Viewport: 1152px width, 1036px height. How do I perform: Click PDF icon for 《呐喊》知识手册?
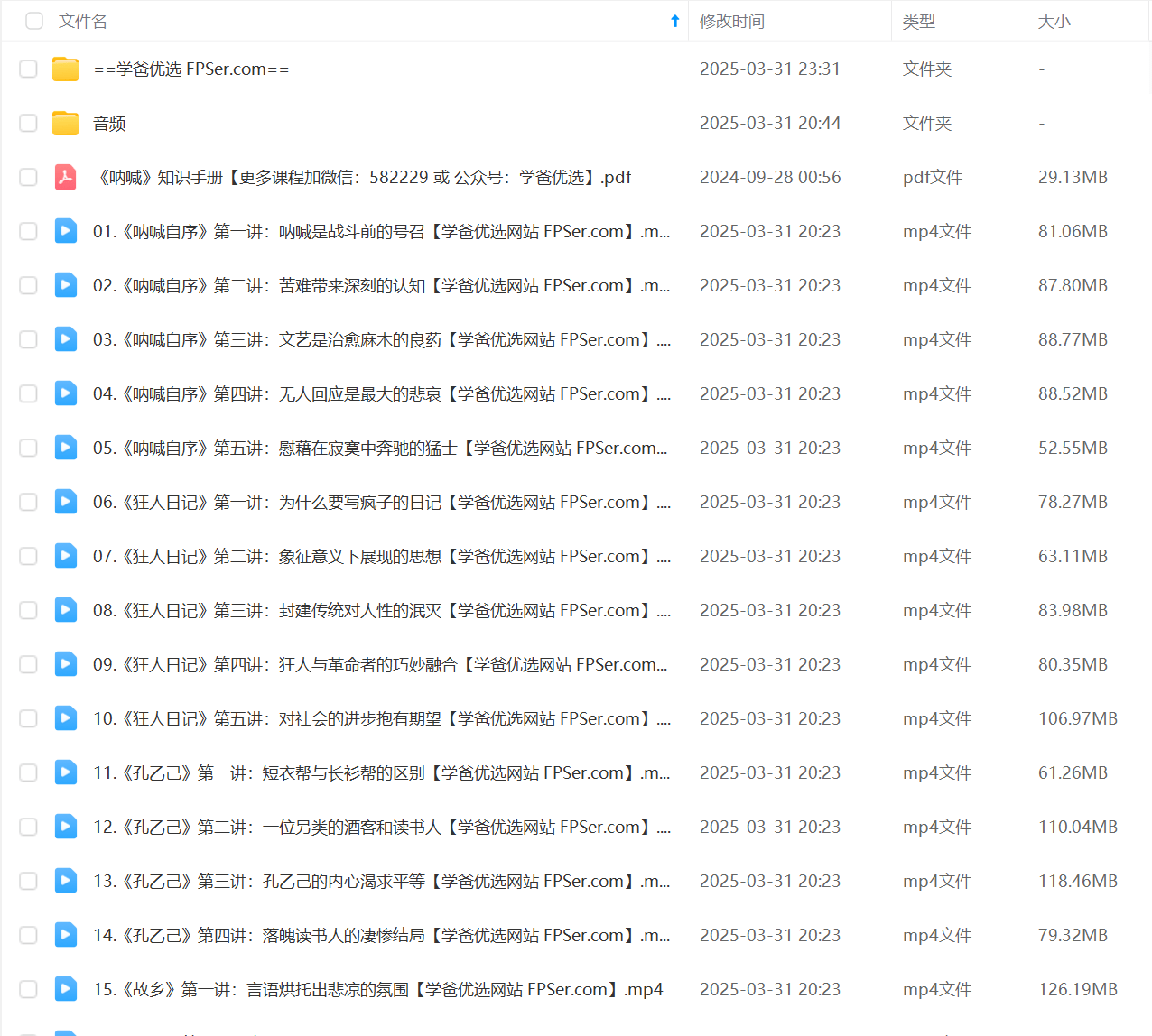coord(65,177)
